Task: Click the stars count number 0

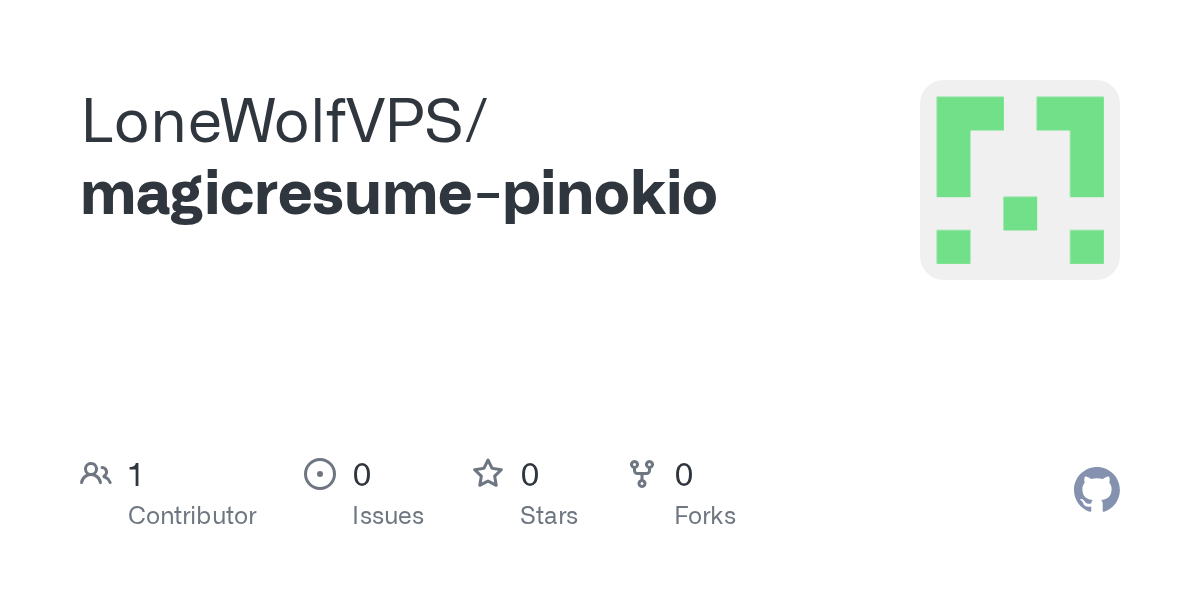Action: 530,475
